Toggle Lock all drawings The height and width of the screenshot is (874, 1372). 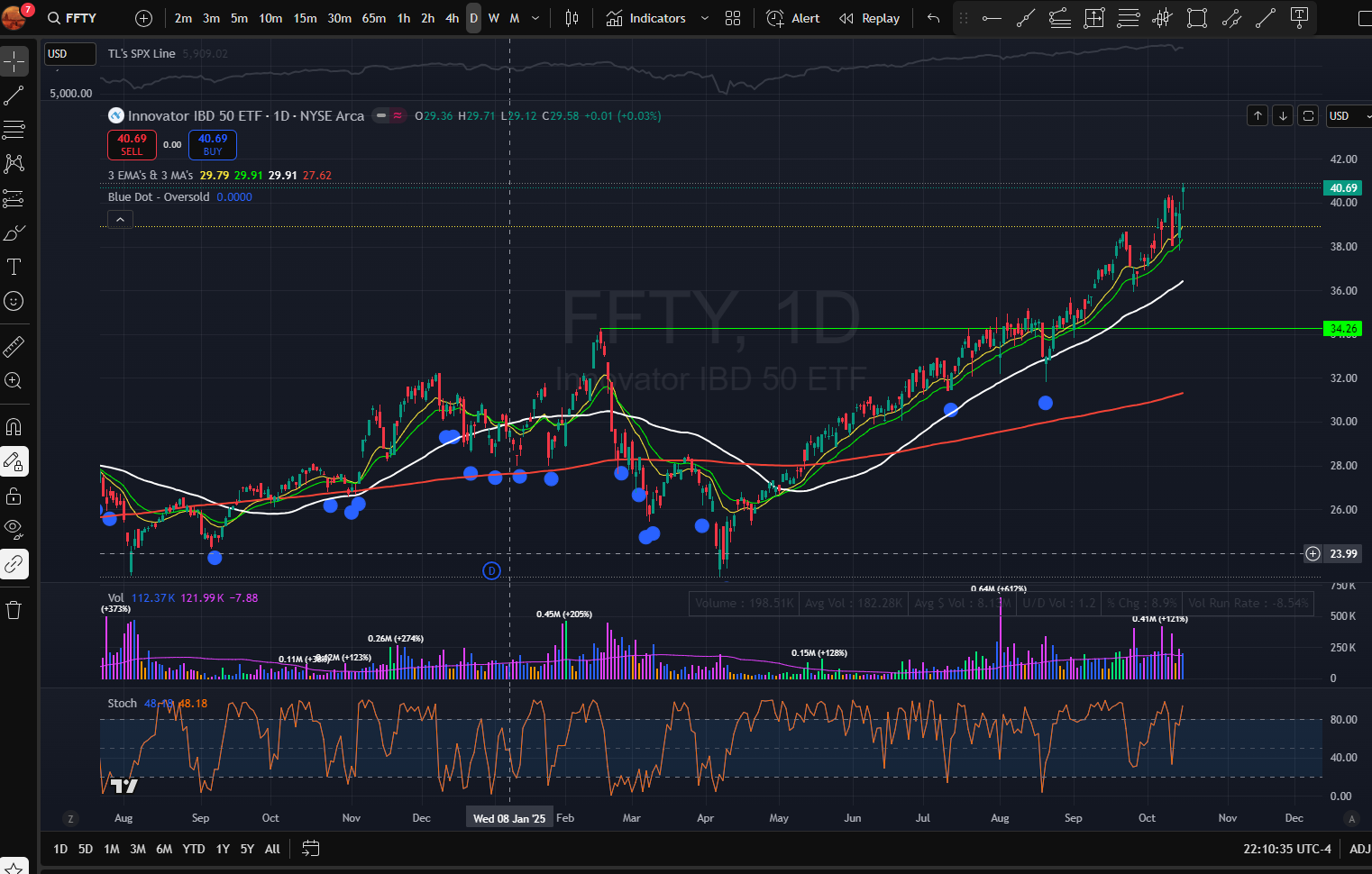[14, 496]
